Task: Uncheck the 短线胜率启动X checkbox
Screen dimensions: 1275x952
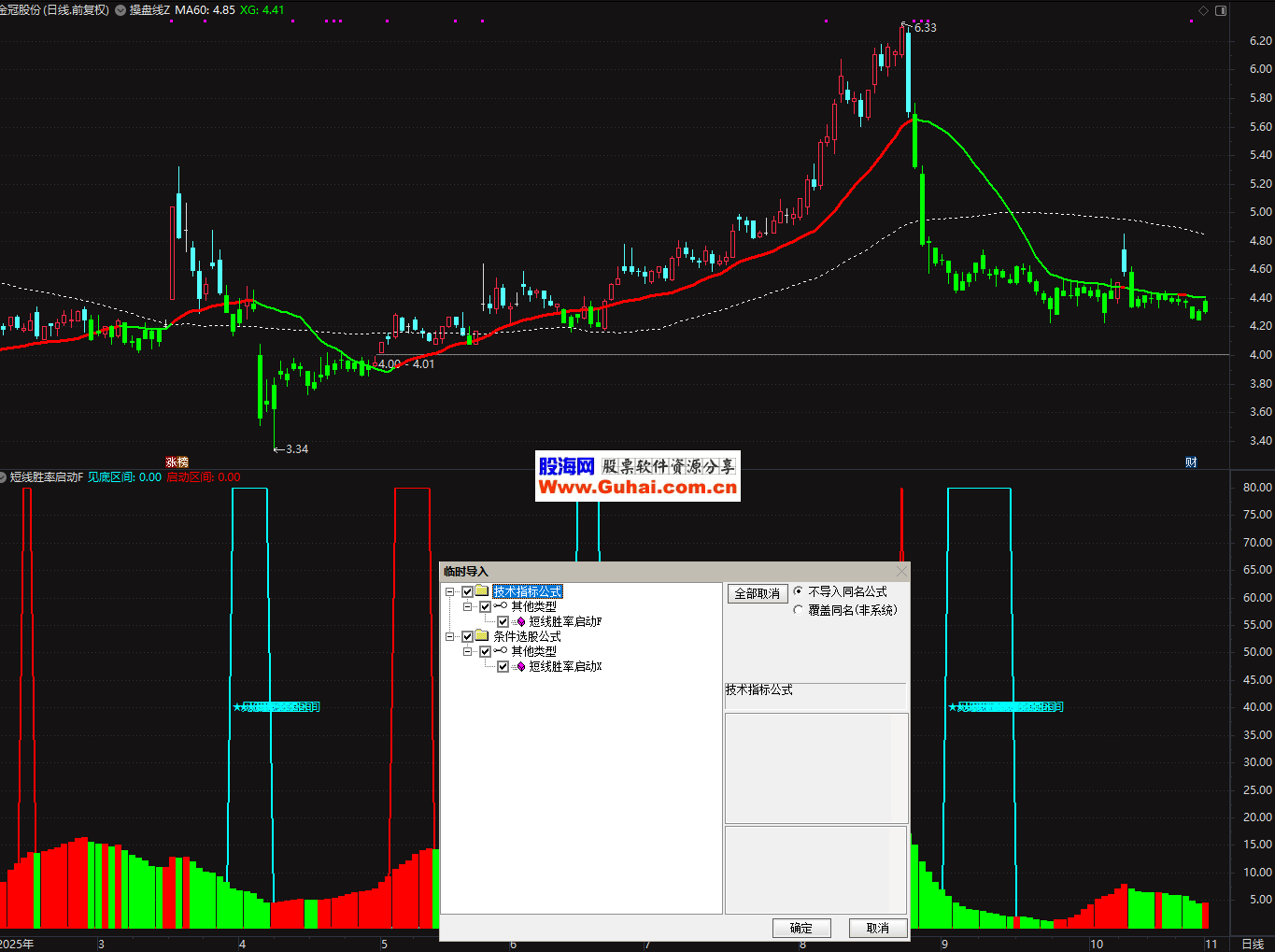Action: (503, 666)
